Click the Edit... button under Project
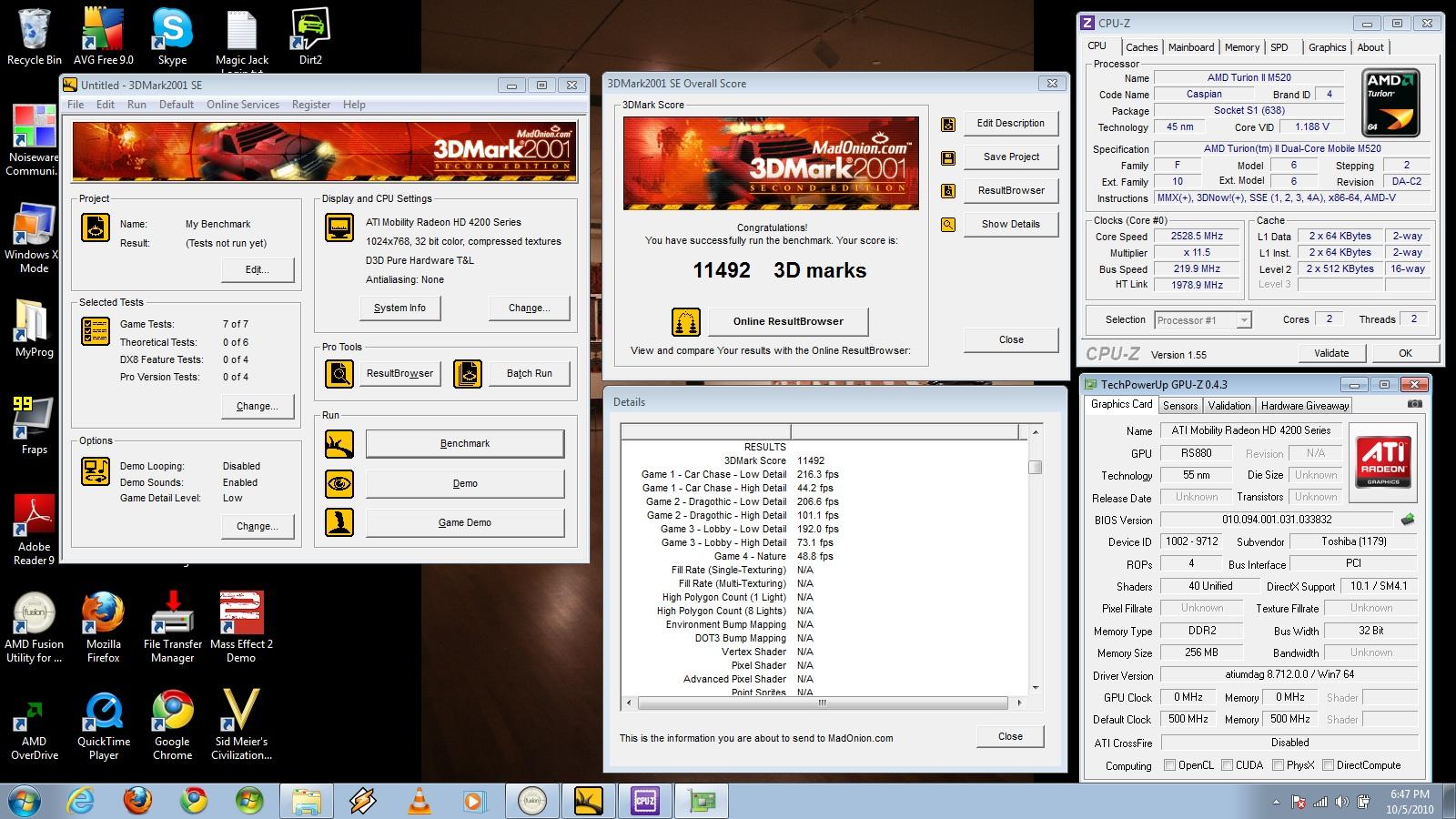Screen dimensions: 1456x819 tap(258, 269)
